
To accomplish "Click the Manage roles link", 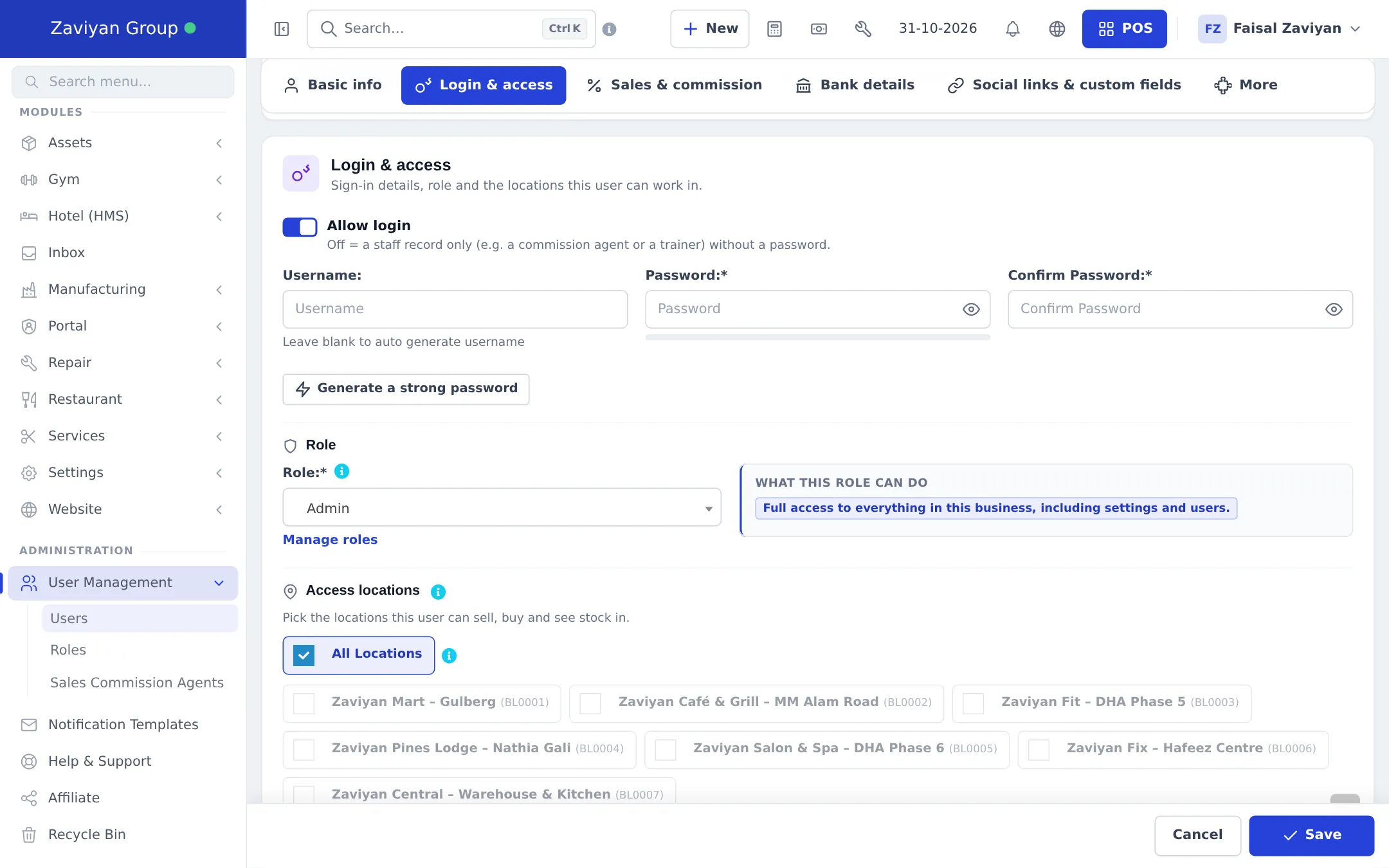I will 330,540.
